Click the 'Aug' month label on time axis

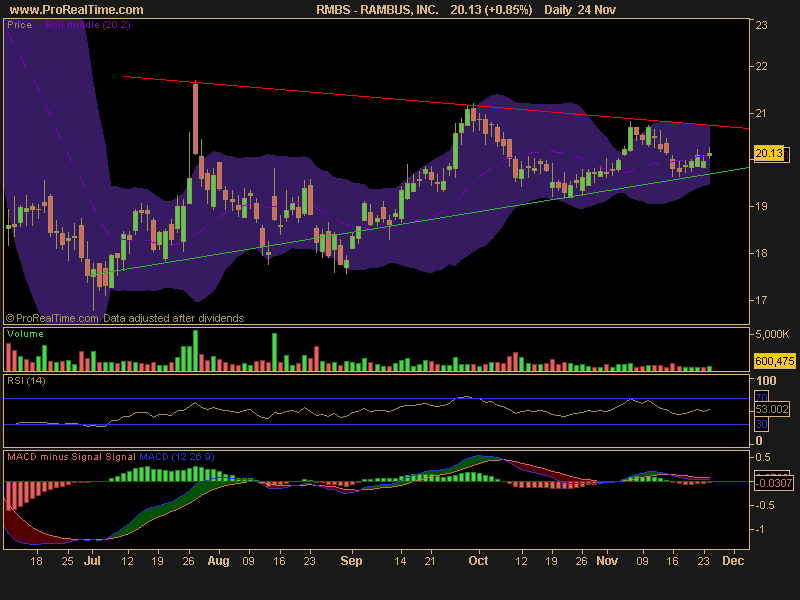coord(218,561)
